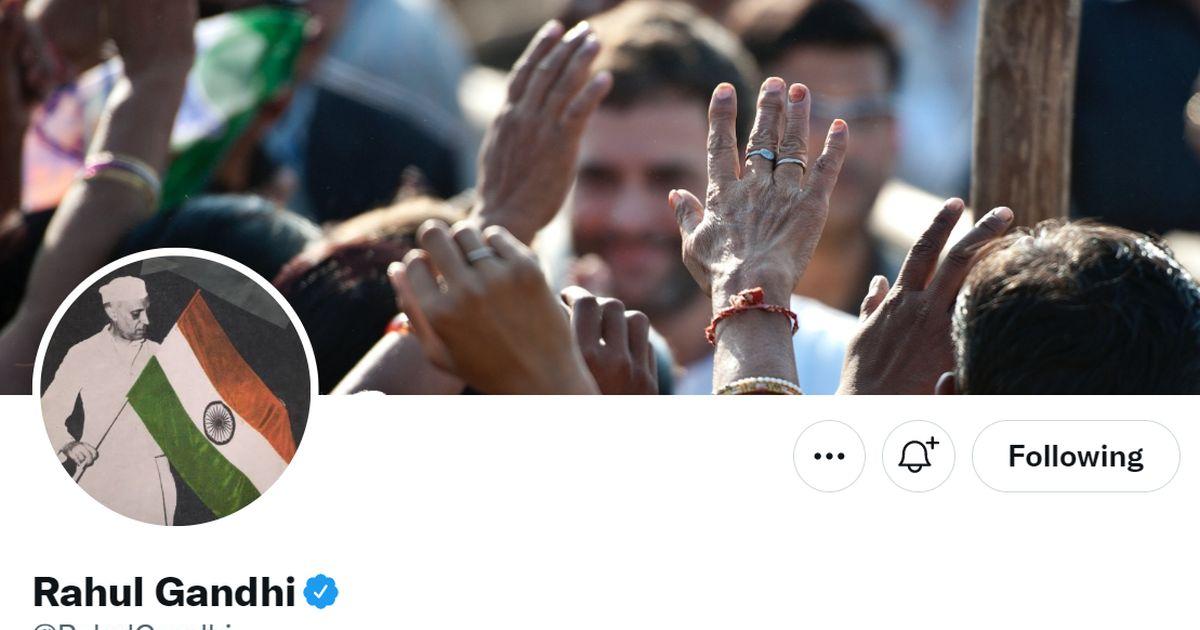Click the Following button to unfollow
1200x630 pixels.
1076,456
